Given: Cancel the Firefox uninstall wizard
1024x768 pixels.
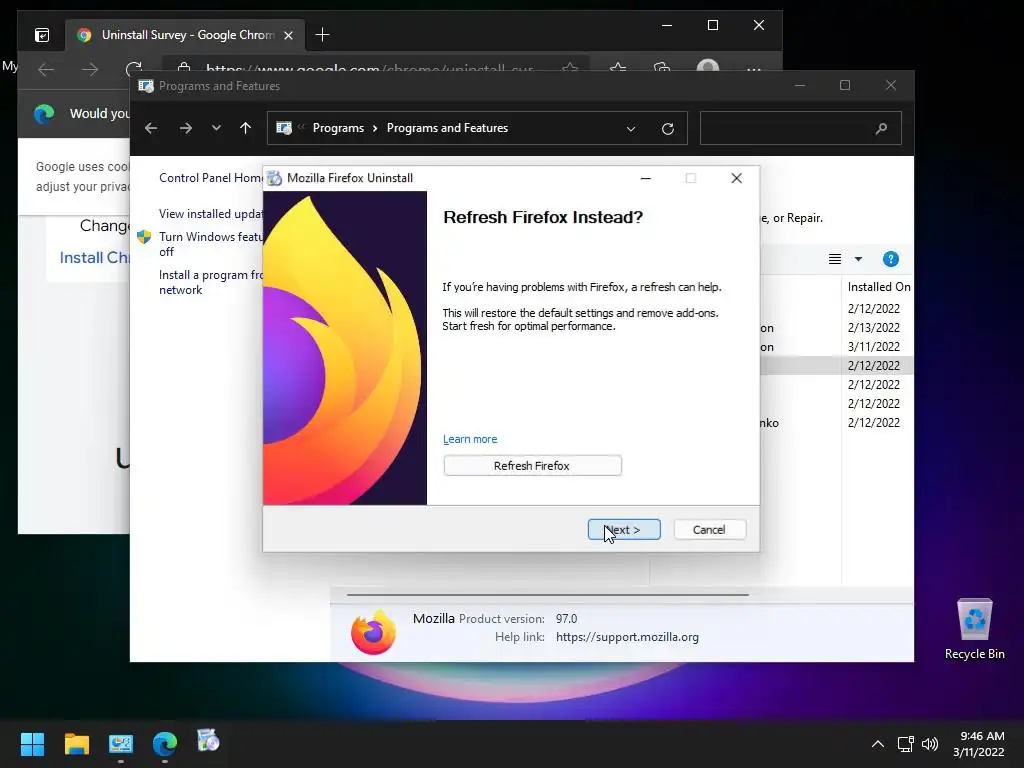Looking at the screenshot, I should pyautogui.click(x=709, y=530).
